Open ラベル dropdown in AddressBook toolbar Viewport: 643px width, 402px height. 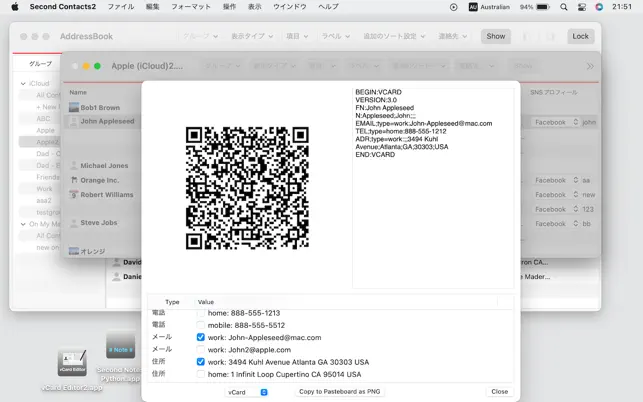(335, 36)
